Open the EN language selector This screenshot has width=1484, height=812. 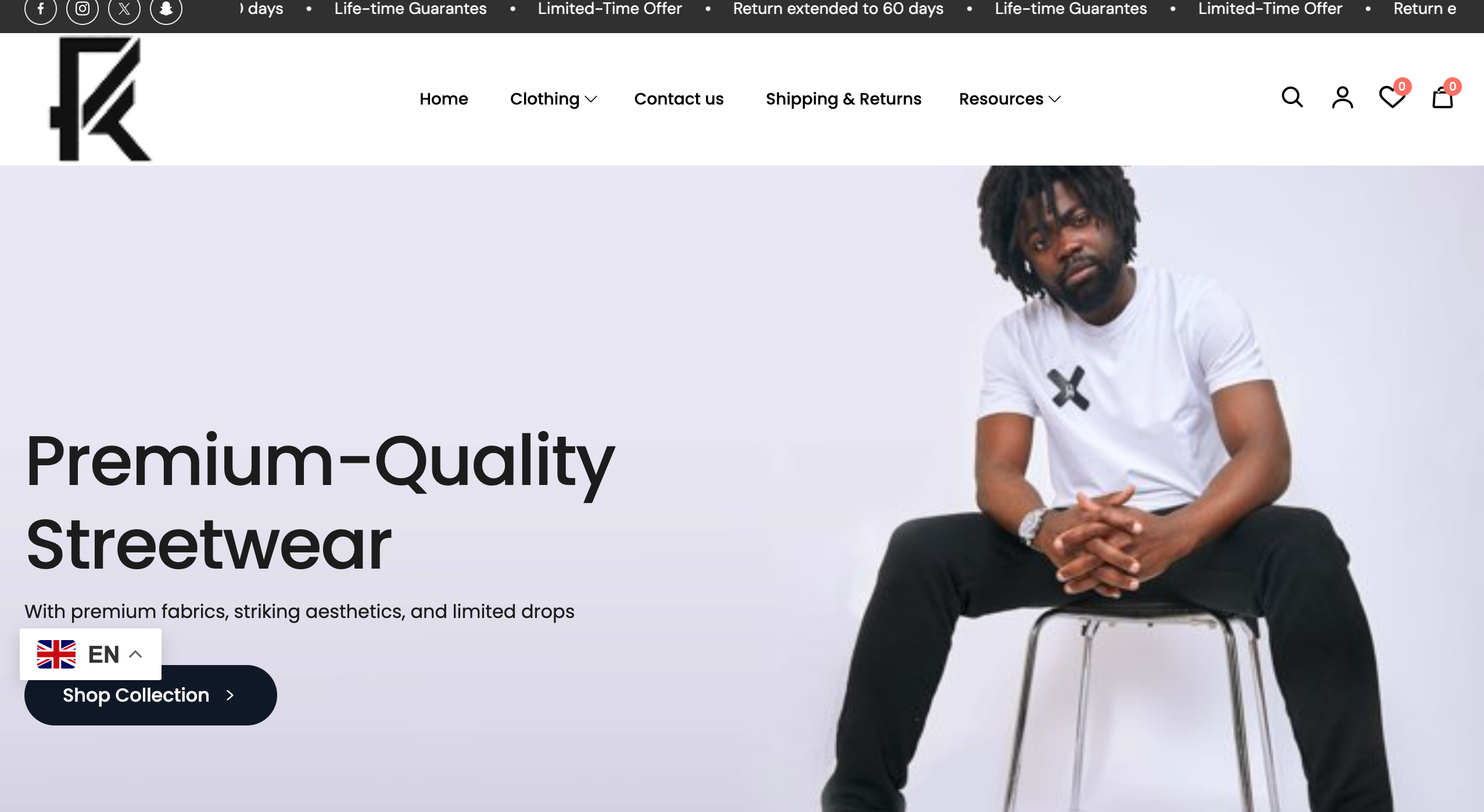tap(91, 654)
